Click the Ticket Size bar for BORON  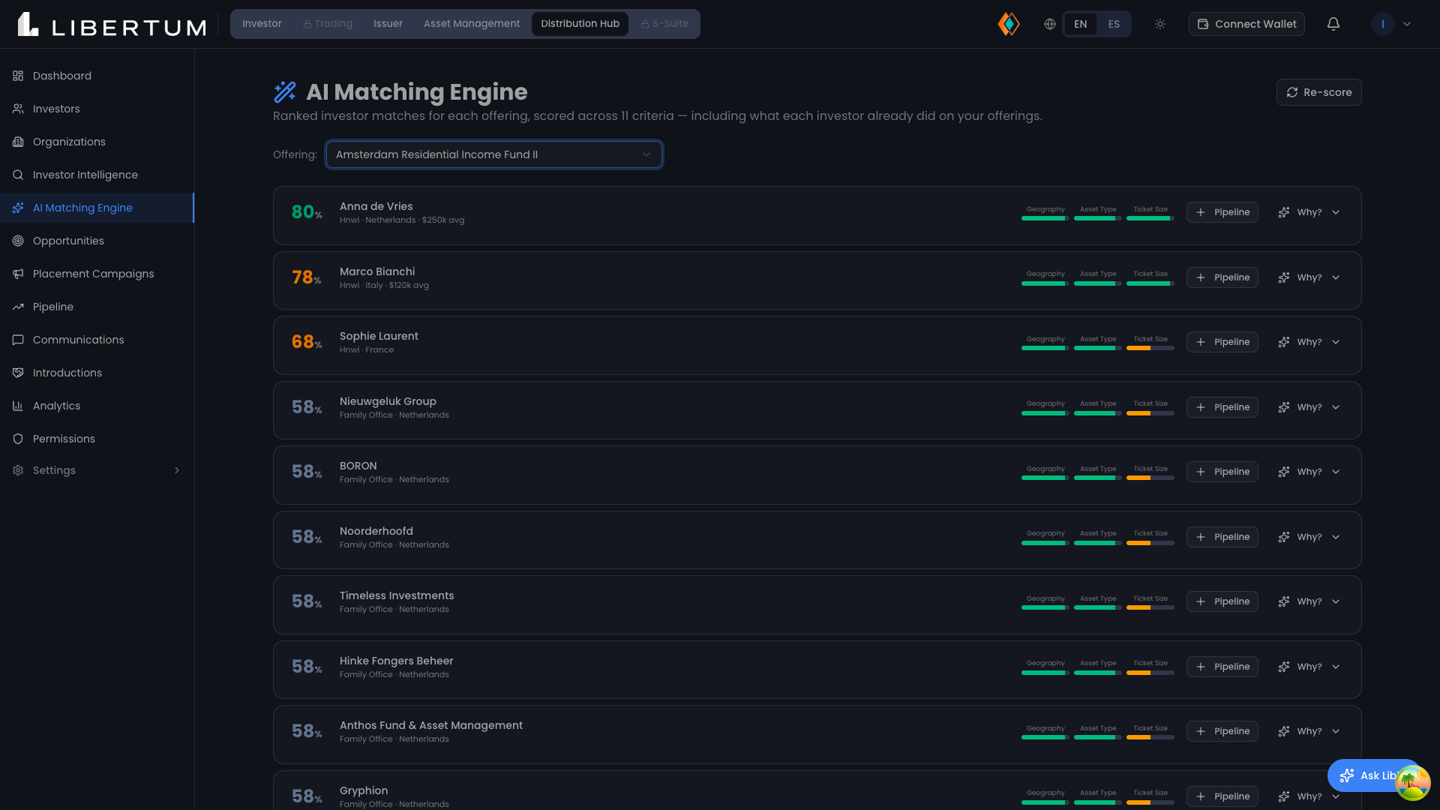point(1150,478)
